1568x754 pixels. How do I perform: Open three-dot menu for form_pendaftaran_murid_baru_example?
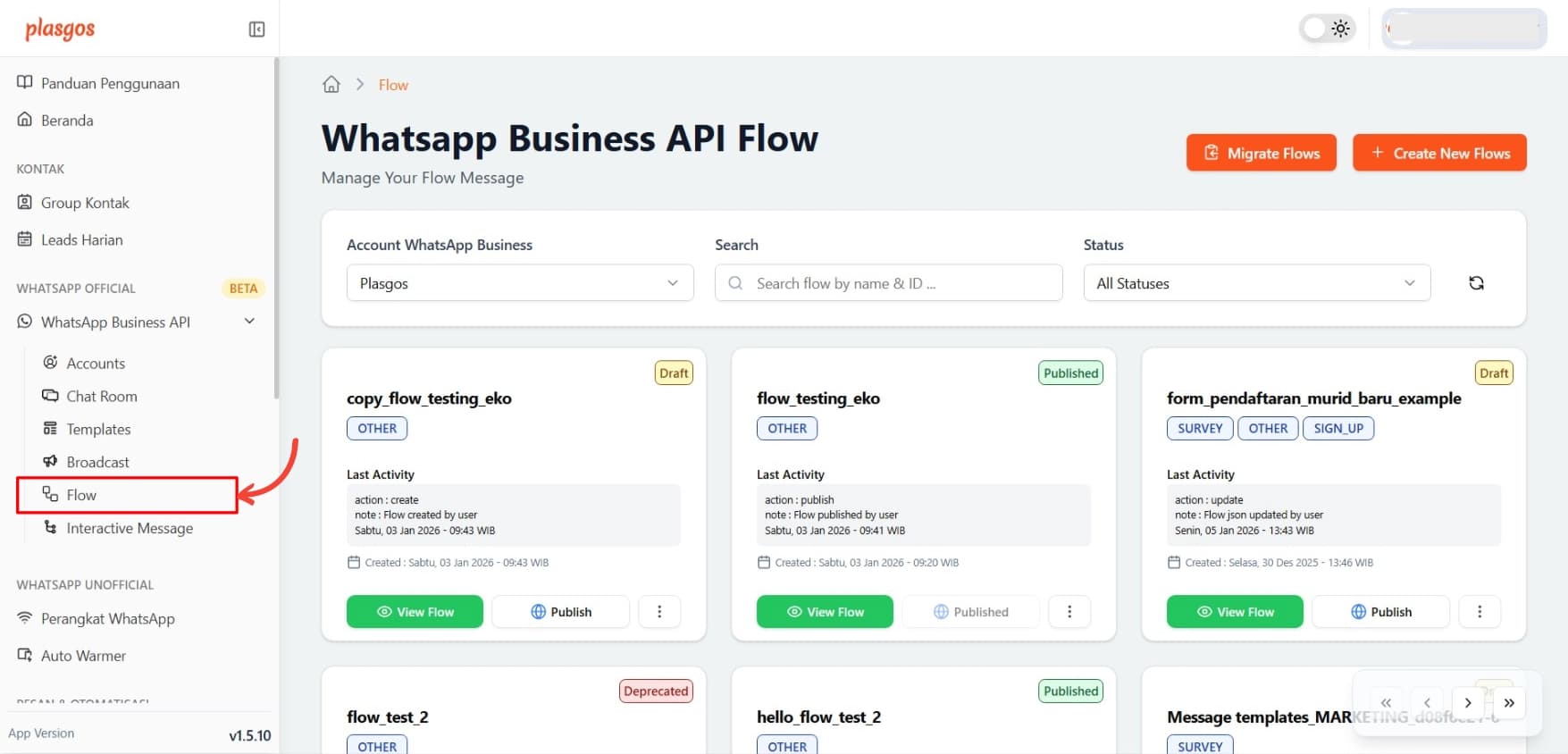[x=1480, y=612]
